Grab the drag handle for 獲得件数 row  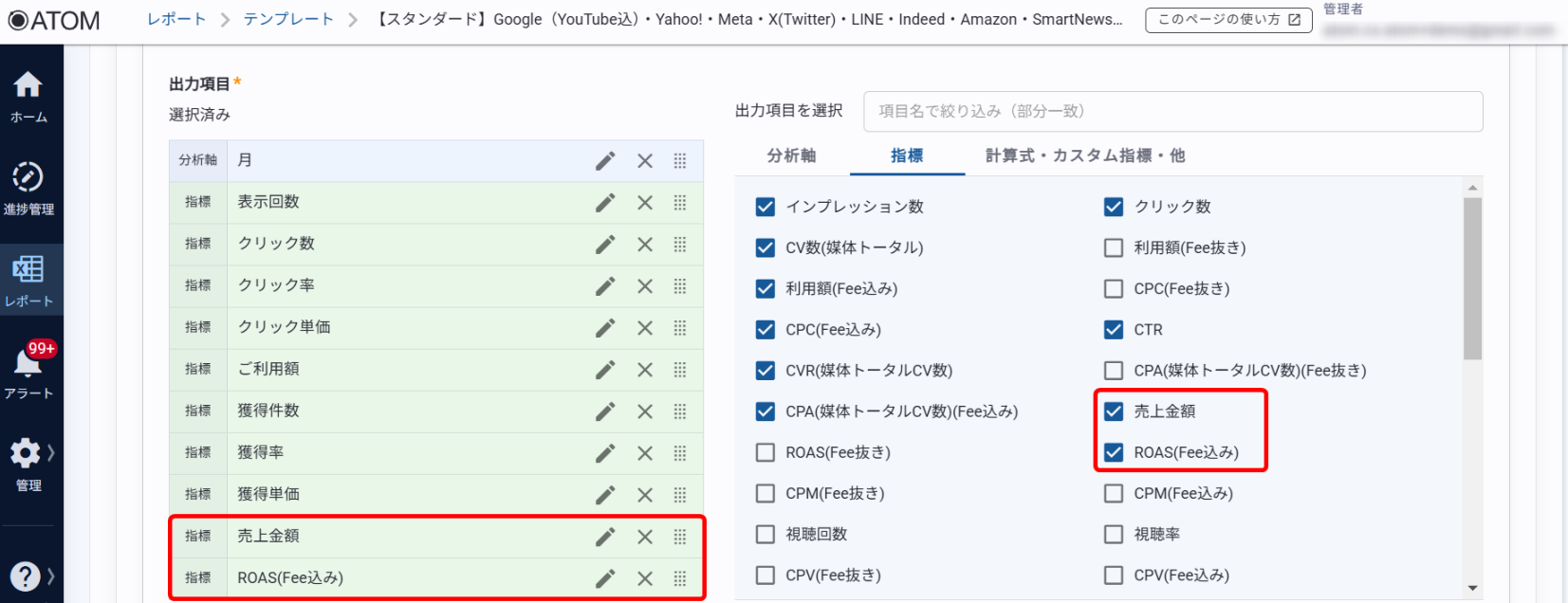click(x=680, y=411)
